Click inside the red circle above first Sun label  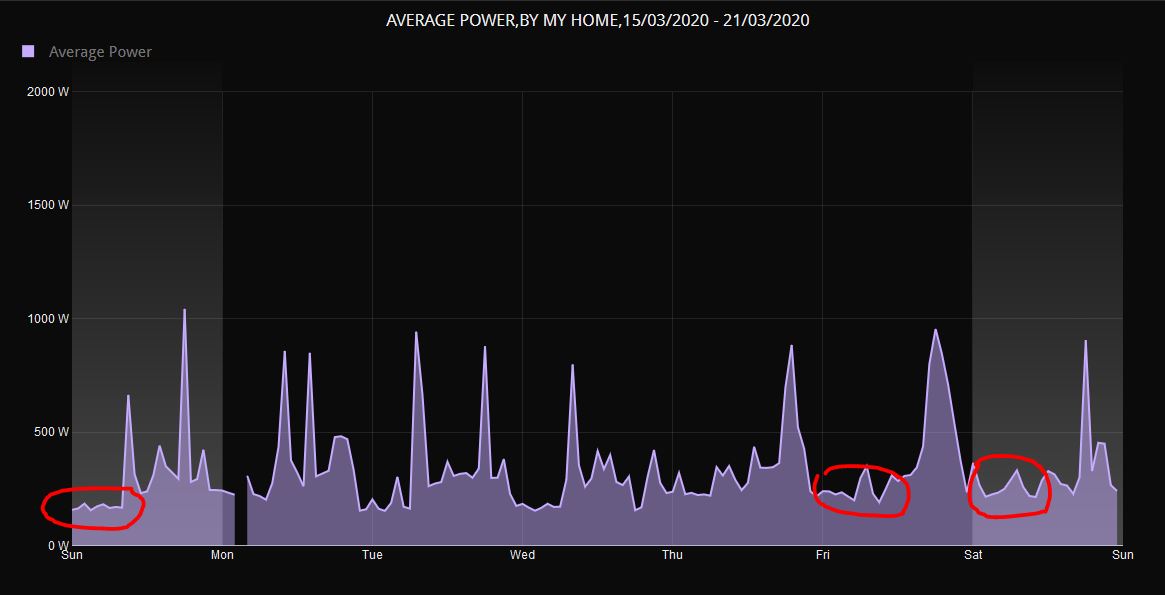pos(93,508)
